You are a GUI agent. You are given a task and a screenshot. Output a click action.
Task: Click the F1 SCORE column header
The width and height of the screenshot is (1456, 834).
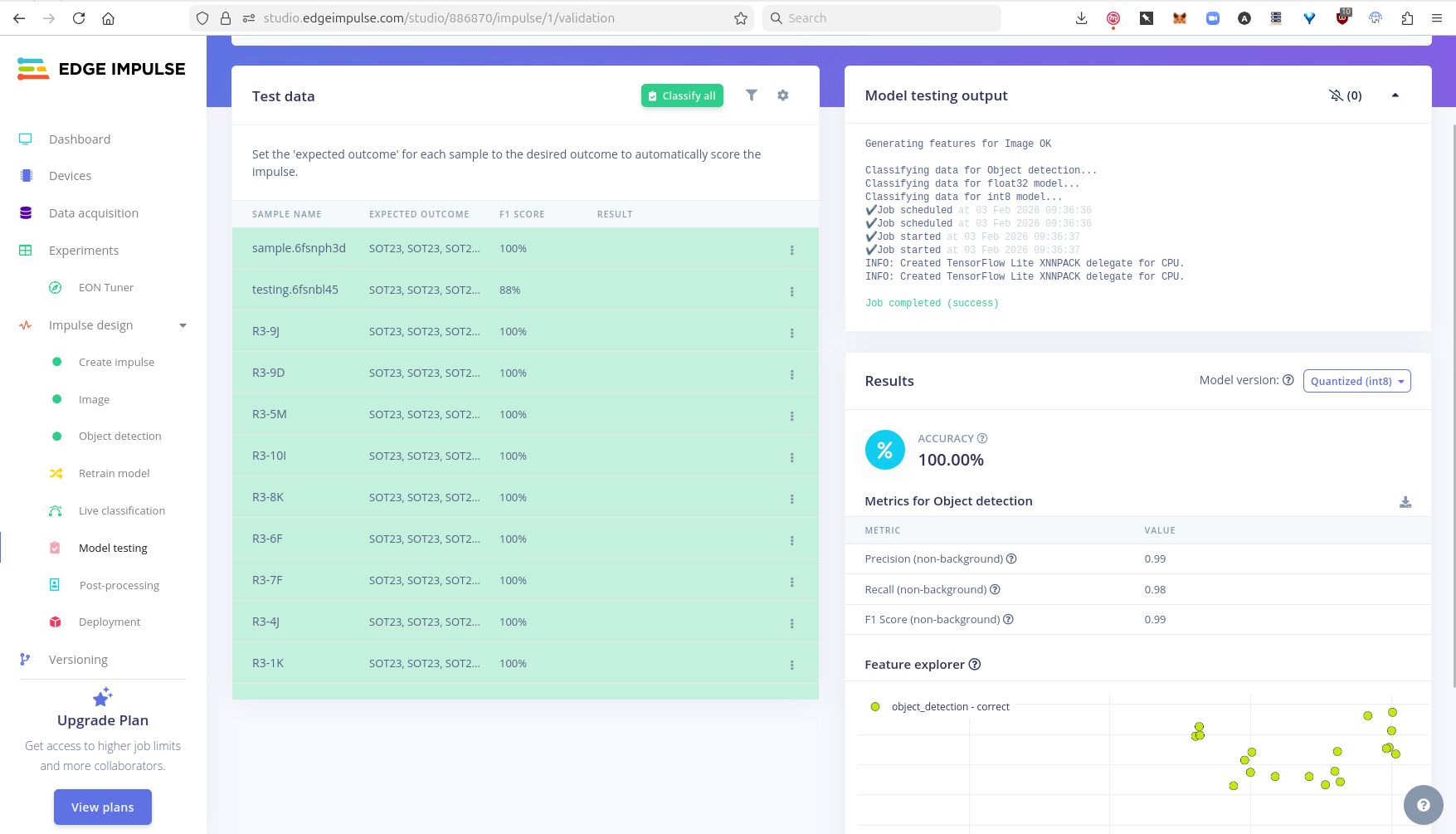[522, 214]
